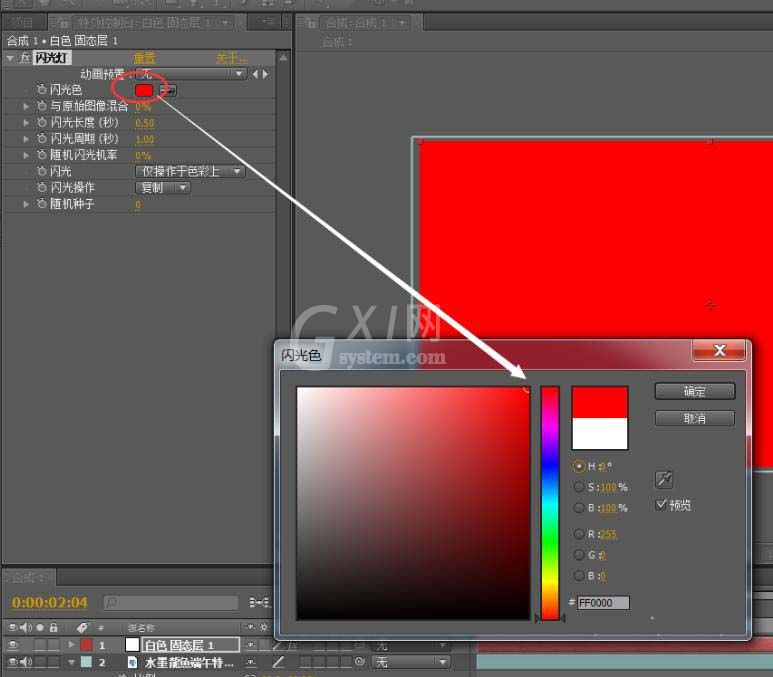Toggle the fx switch of the 闪光灯 effect
The width and height of the screenshot is (773, 677).
(25, 58)
